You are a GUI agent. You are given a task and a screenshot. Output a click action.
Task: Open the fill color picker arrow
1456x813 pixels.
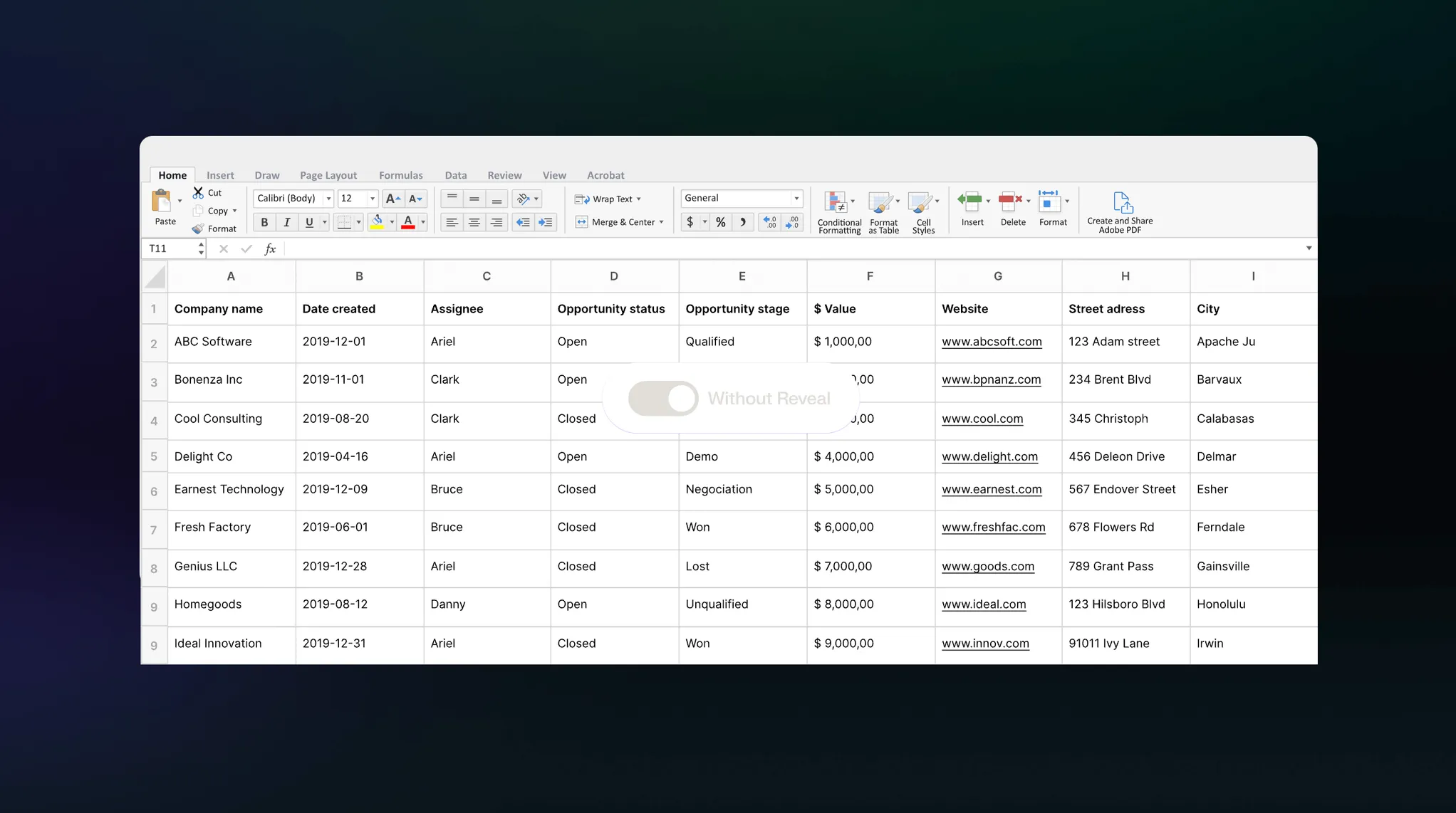pos(392,222)
